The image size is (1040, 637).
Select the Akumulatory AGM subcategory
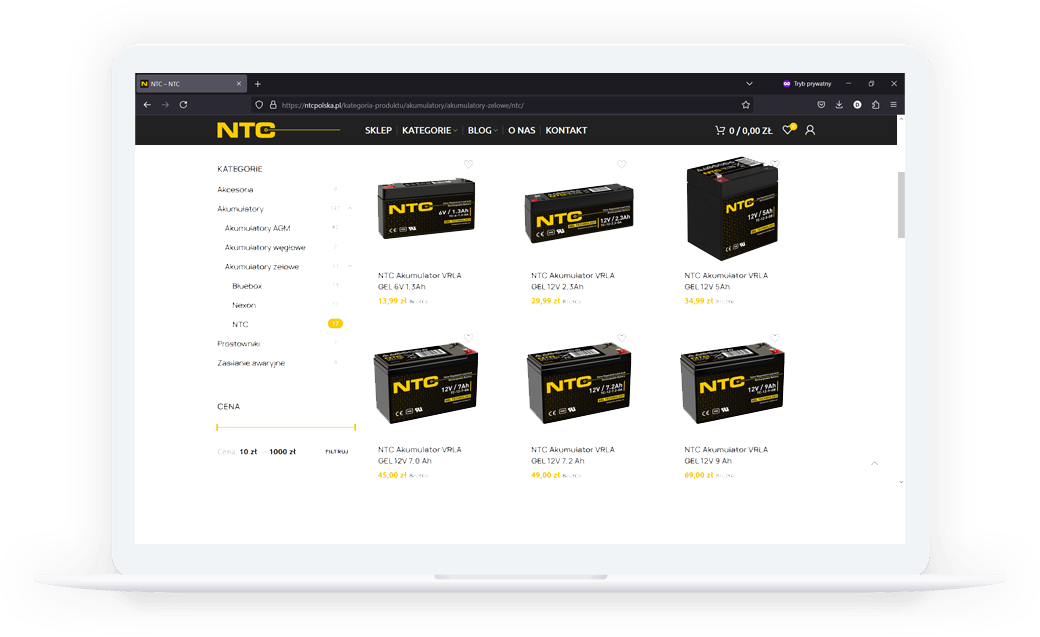[257, 228]
